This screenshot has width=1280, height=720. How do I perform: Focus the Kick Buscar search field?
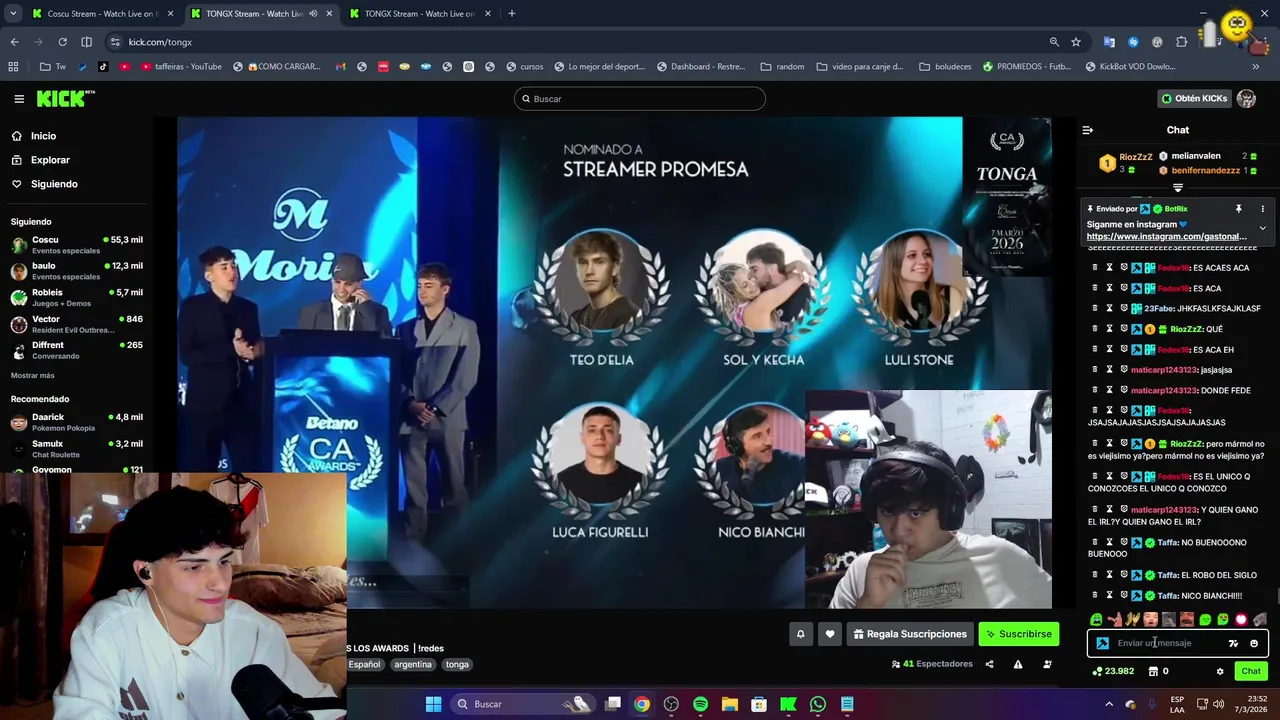(x=640, y=99)
